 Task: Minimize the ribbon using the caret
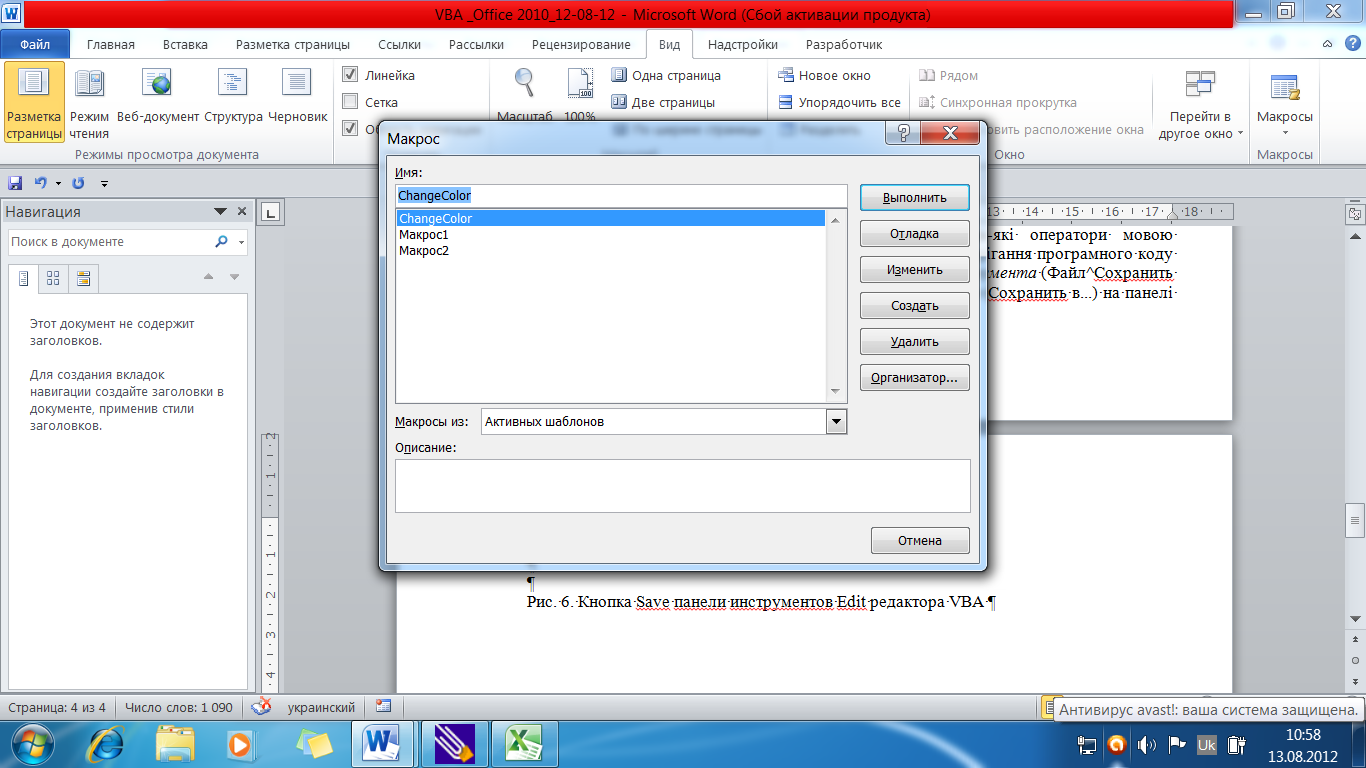point(1327,44)
